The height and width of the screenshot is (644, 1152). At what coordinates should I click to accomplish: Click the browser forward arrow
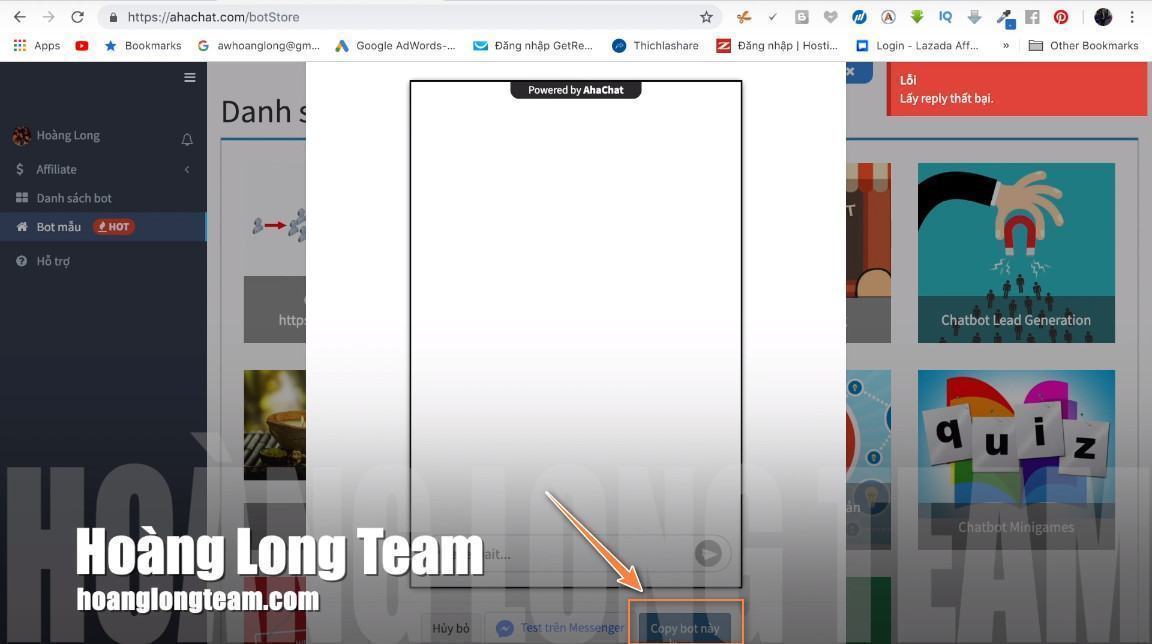[48, 17]
